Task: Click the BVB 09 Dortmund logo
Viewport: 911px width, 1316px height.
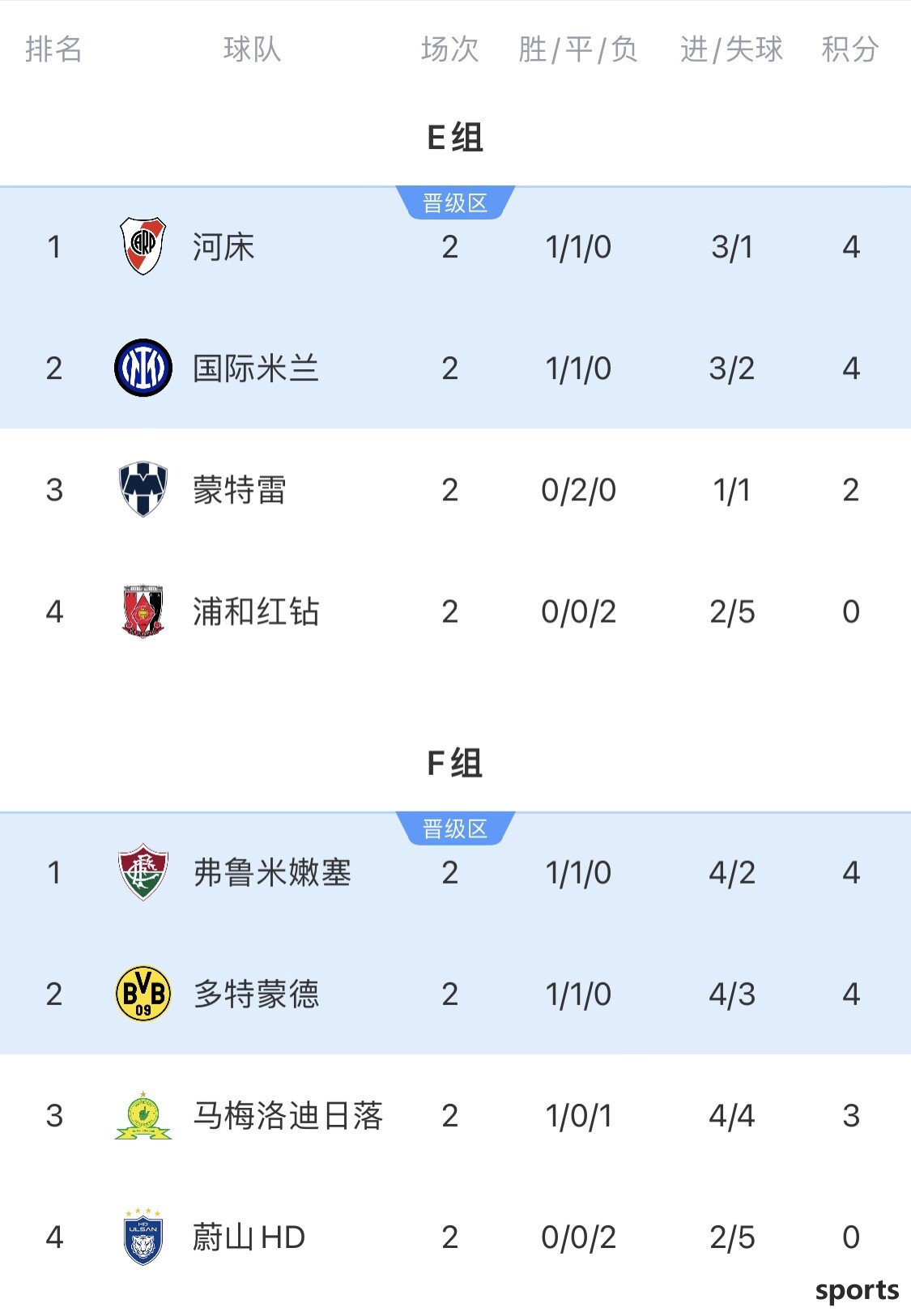Action: (x=143, y=994)
